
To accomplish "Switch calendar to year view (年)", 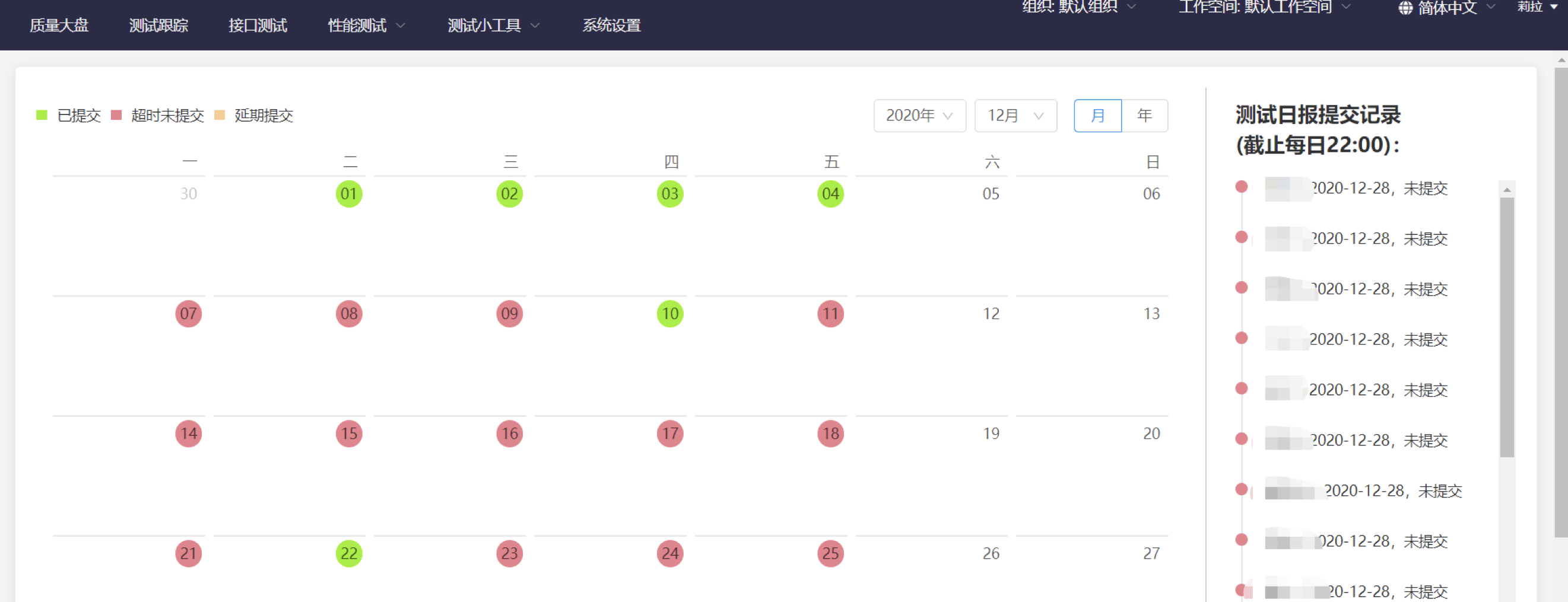I will 1144,116.
